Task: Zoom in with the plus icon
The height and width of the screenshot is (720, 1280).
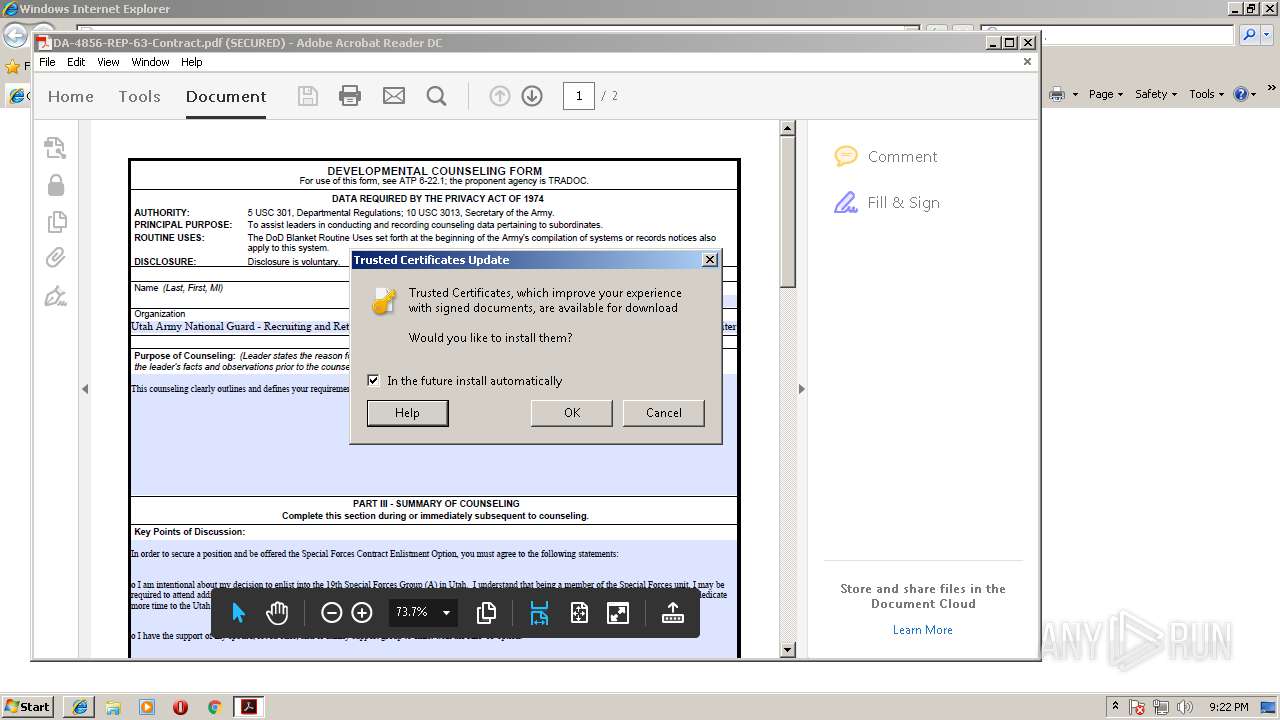Action: click(x=362, y=613)
